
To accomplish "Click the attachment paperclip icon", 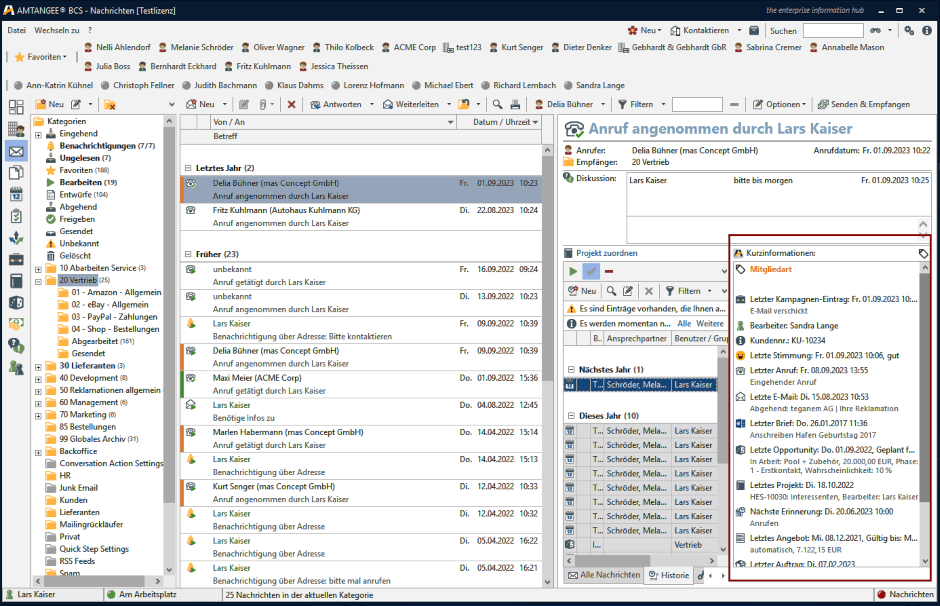I will pyautogui.click(x=263, y=104).
